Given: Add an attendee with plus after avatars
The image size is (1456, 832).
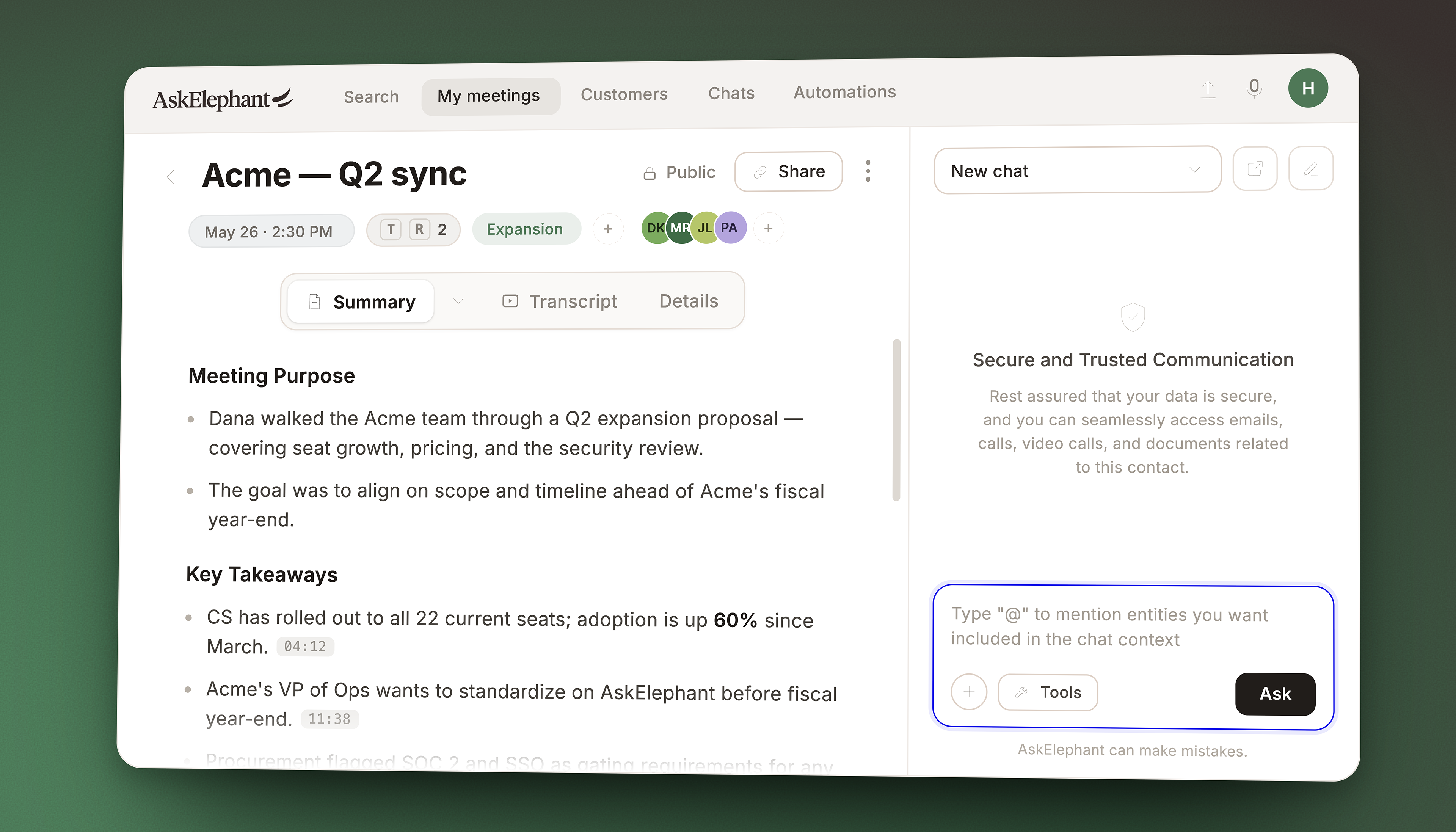Looking at the screenshot, I should [768, 228].
